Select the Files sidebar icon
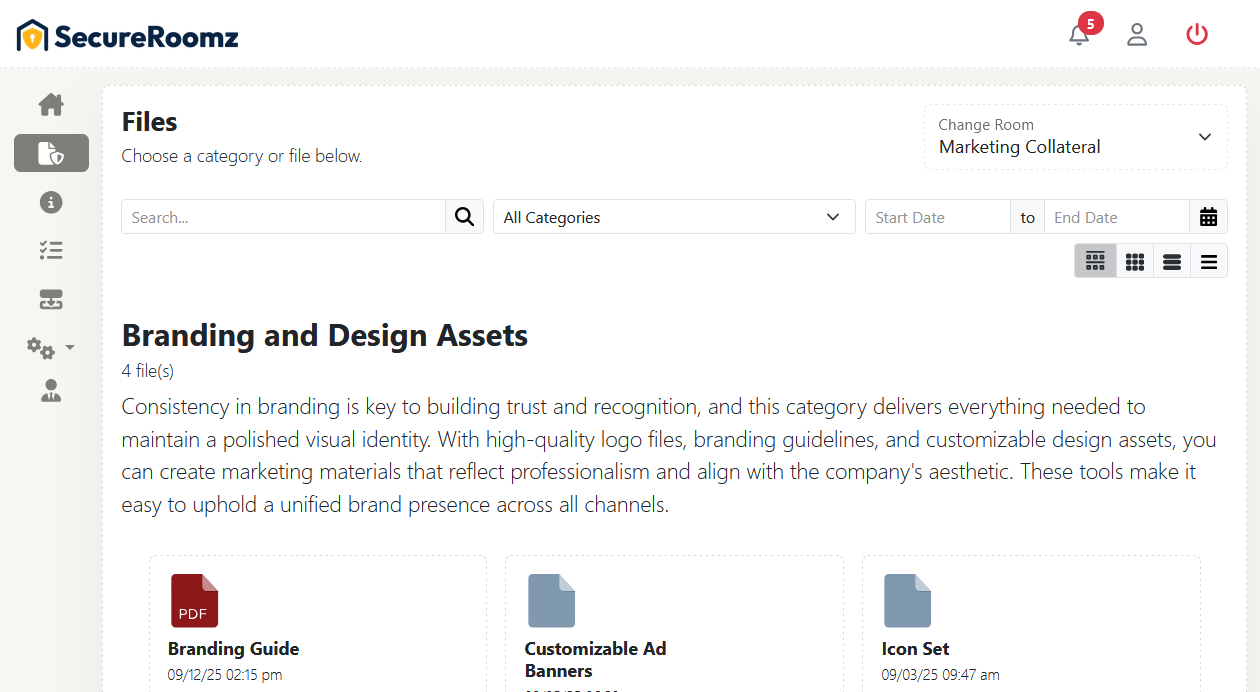 pos(51,153)
